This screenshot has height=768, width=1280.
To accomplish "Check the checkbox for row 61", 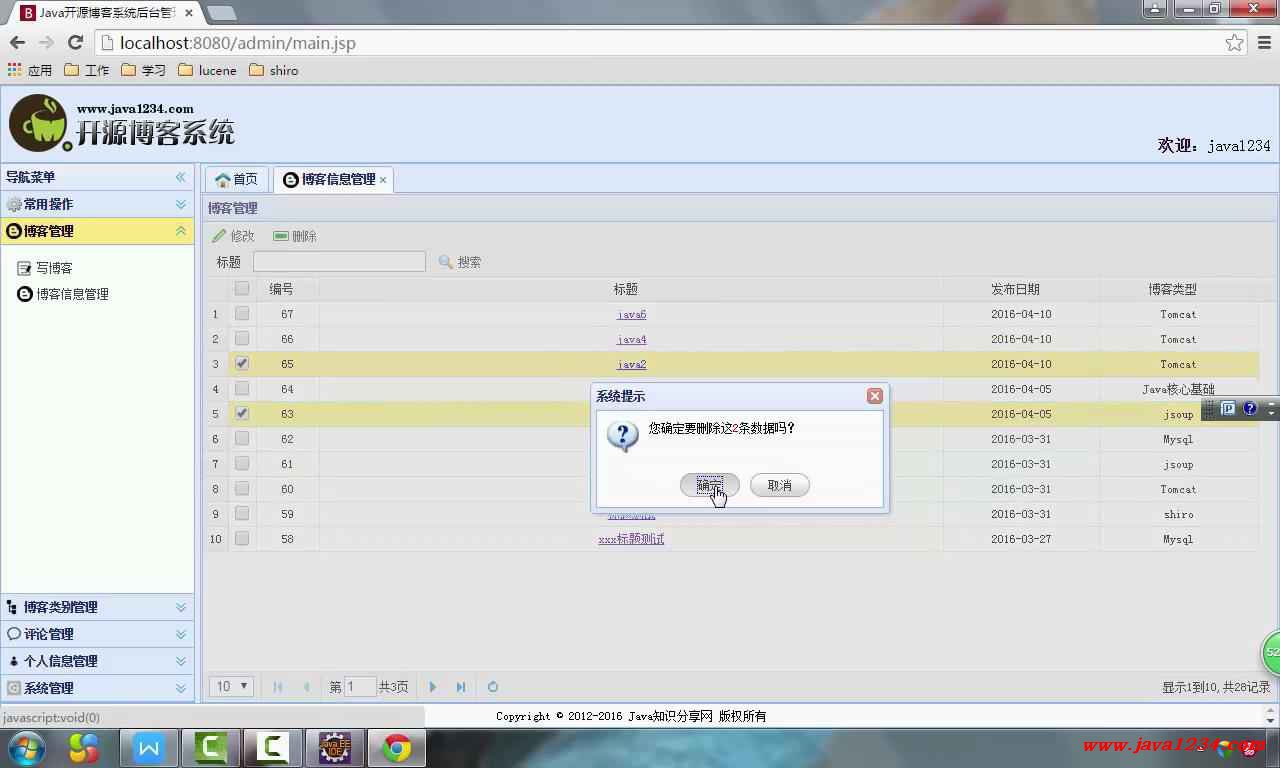I will click(x=242, y=463).
